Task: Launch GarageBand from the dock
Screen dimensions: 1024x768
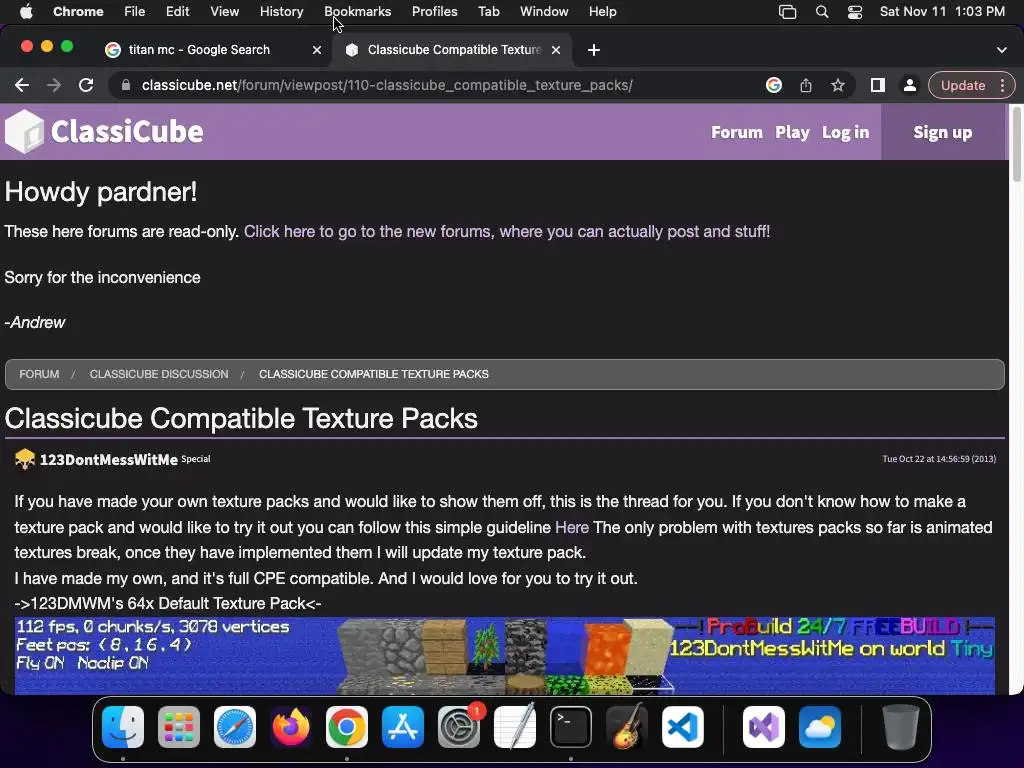Action: [x=627, y=727]
